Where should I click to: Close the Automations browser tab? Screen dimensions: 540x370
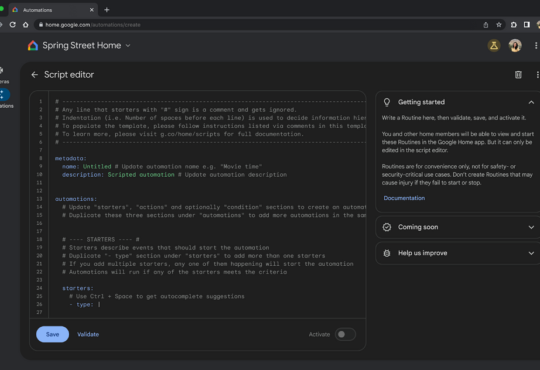tap(92, 10)
